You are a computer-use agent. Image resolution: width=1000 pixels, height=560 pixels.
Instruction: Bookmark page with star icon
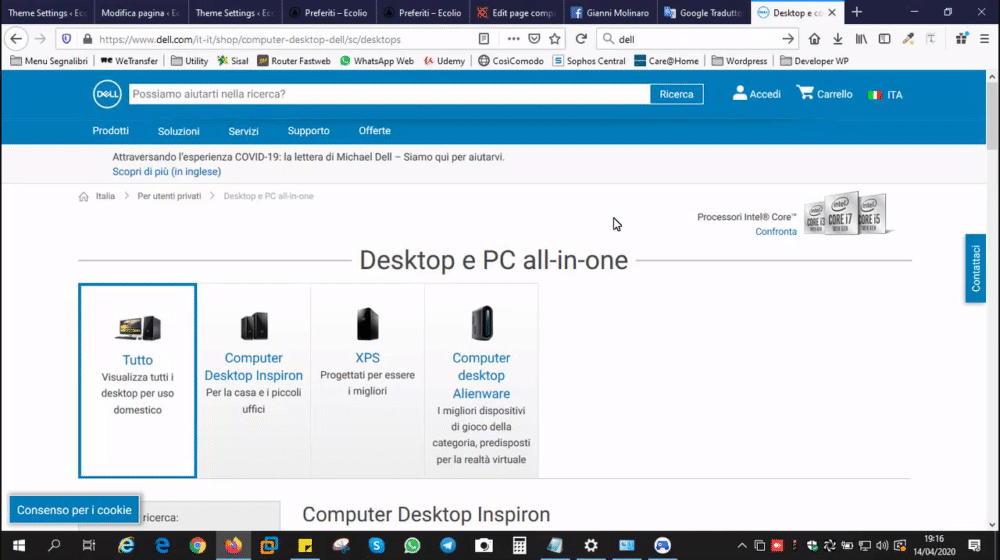point(555,39)
